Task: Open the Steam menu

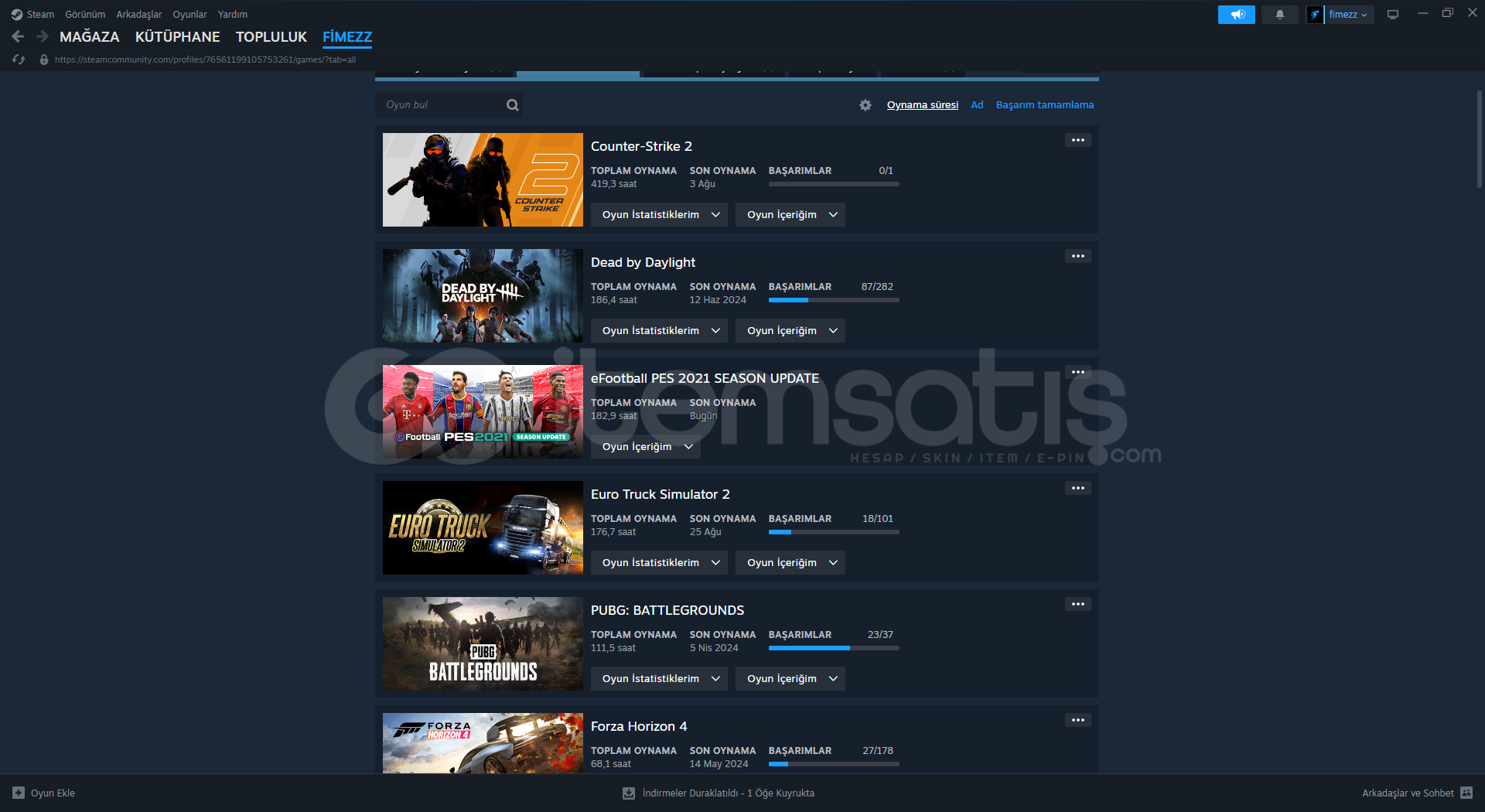Action: [40, 15]
